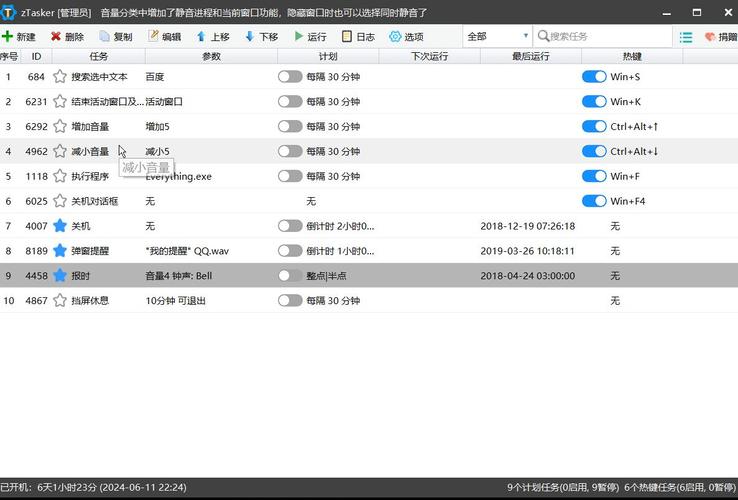Star the 挡屏休息 task
Image resolution: width=738 pixels, height=500 pixels.
pyautogui.click(x=60, y=300)
